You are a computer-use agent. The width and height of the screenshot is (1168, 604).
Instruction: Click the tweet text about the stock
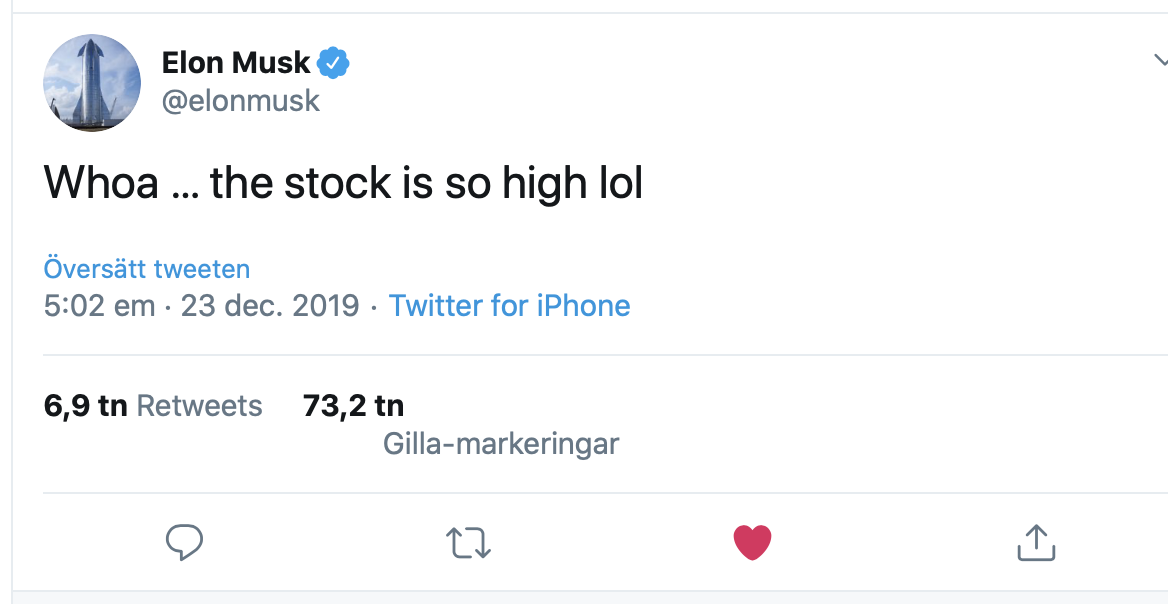click(343, 183)
